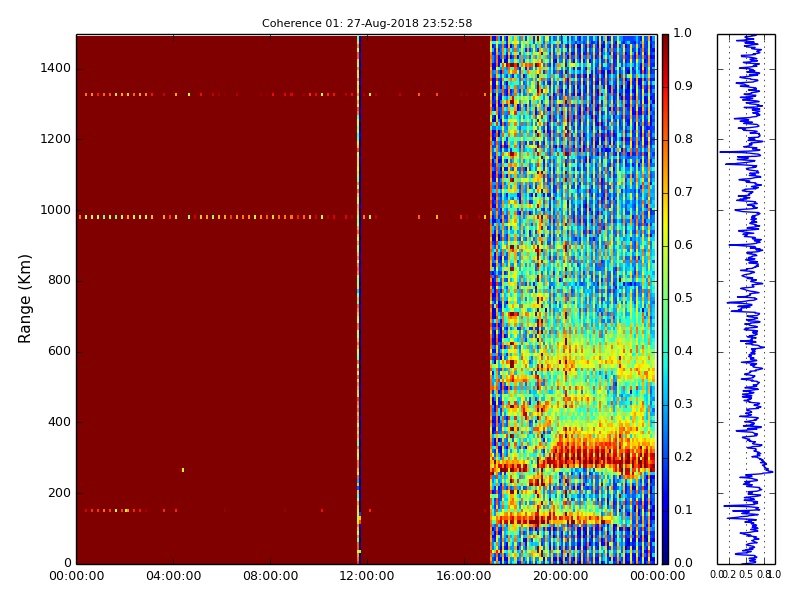Click the vertical stripe near 12:00:00 in the heatmap
The image size is (800, 600).
(x=358, y=299)
